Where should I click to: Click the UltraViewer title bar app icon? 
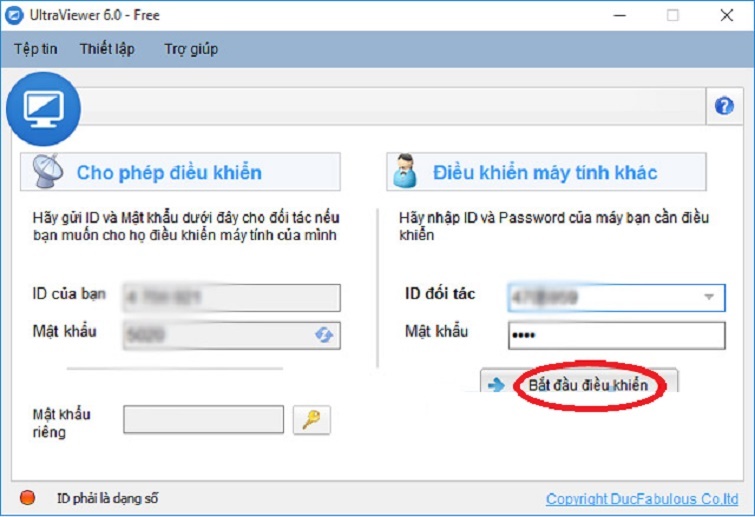pyautogui.click(x=17, y=15)
